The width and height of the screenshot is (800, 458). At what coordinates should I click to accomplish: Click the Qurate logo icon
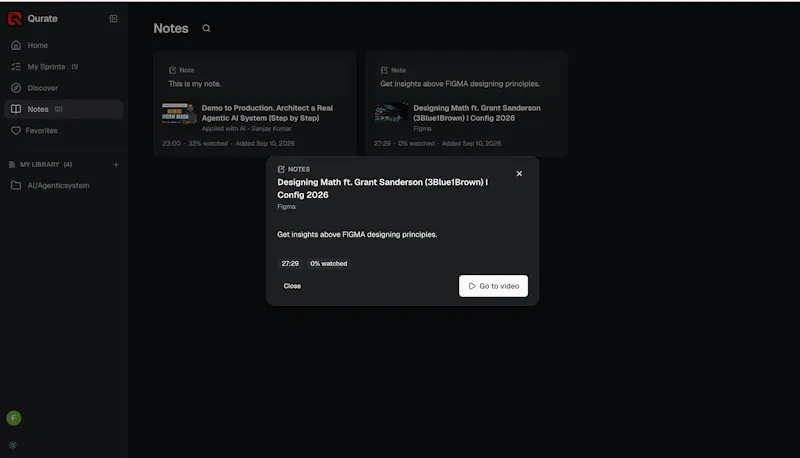15,19
